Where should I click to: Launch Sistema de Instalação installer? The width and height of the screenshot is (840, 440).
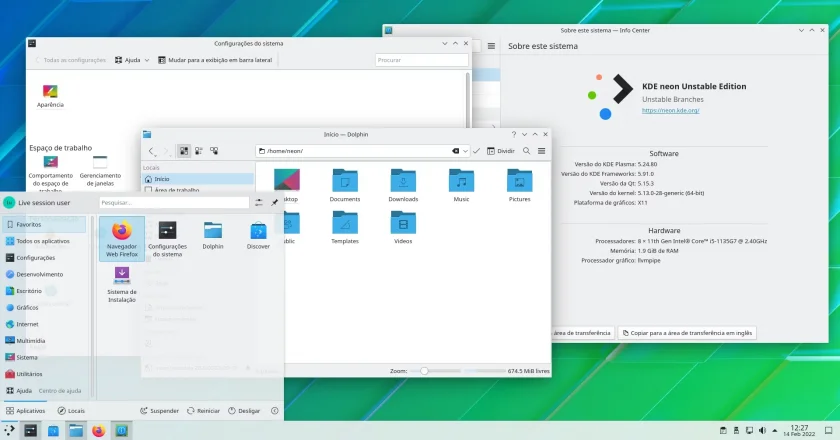(122, 285)
